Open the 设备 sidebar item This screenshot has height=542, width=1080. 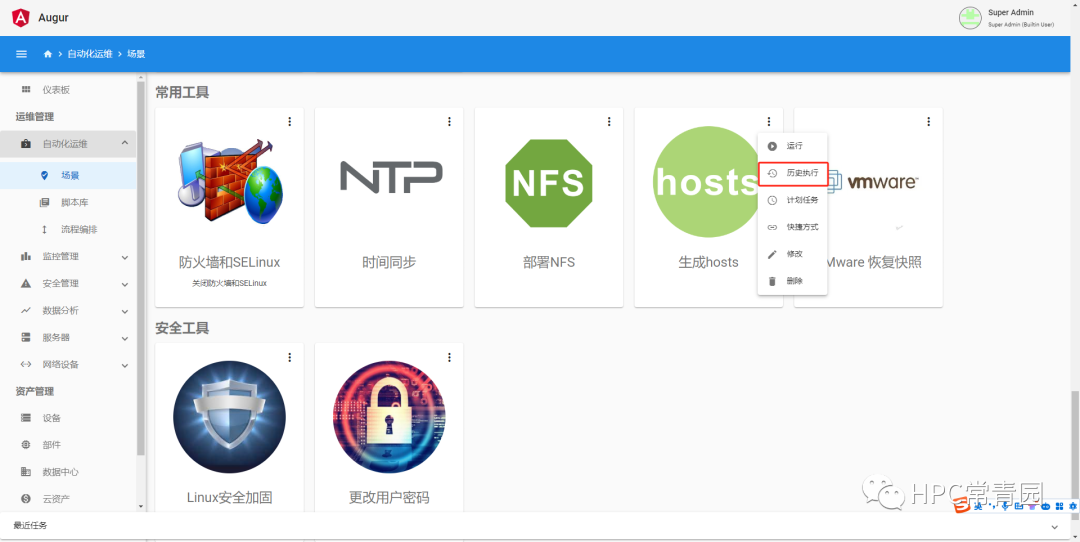click(x=68, y=418)
